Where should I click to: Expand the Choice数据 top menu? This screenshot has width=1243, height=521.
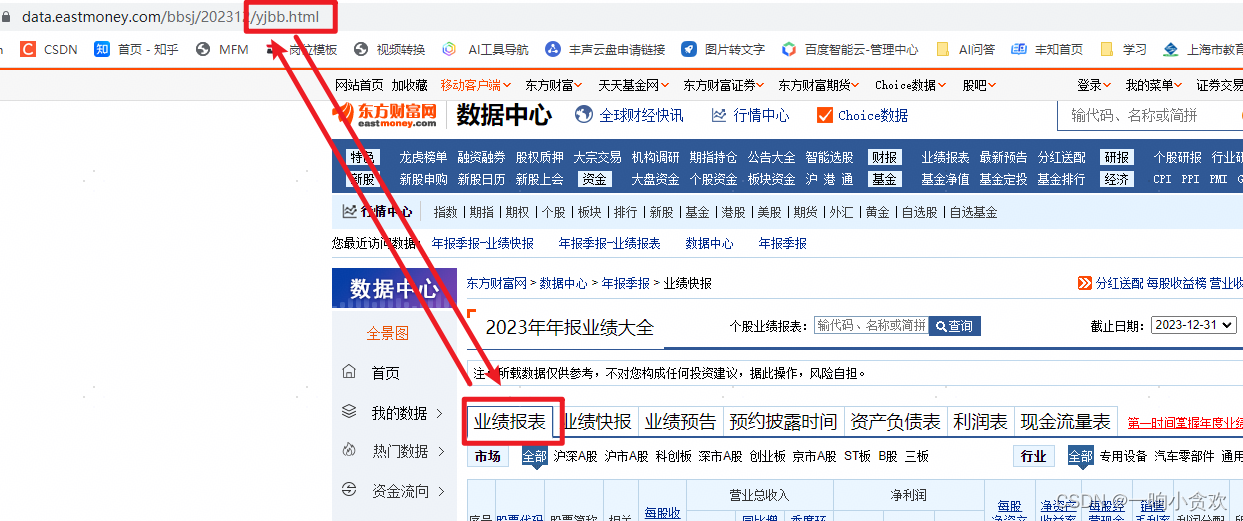[x=911, y=85]
